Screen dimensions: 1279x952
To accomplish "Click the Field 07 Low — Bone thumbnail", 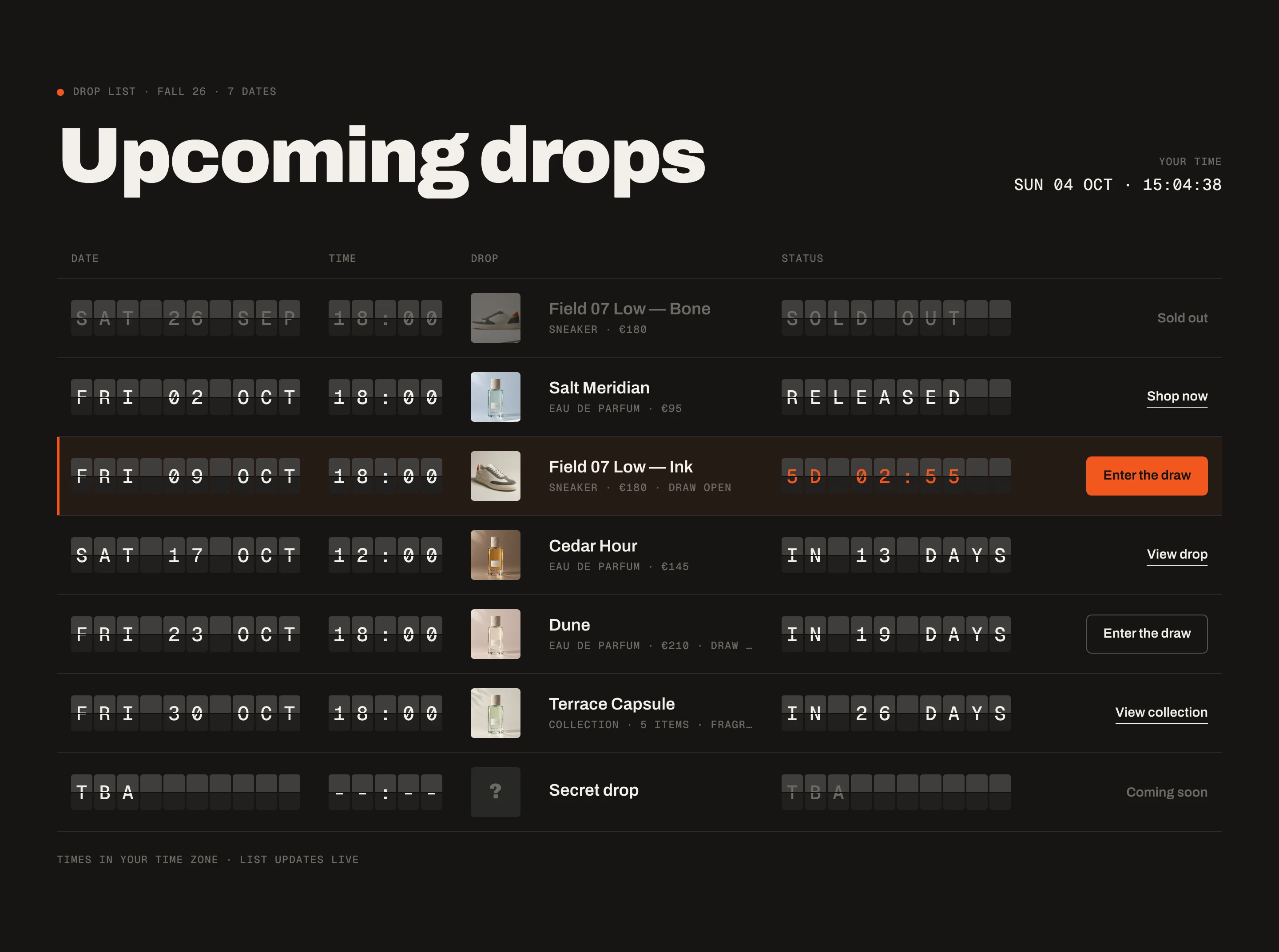I will click(x=495, y=318).
